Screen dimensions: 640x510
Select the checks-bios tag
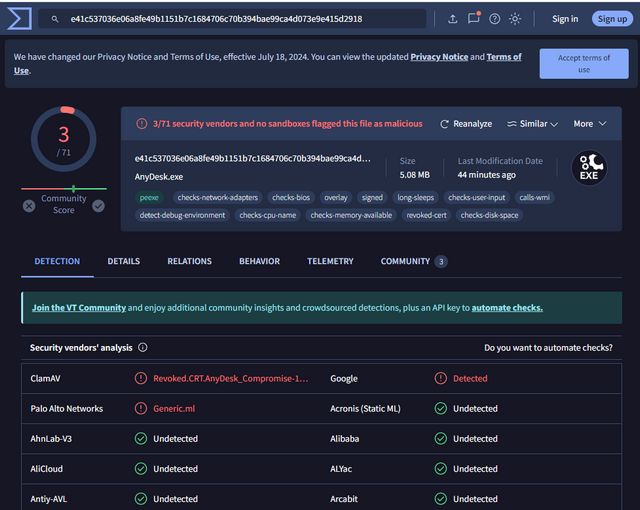[x=291, y=197]
